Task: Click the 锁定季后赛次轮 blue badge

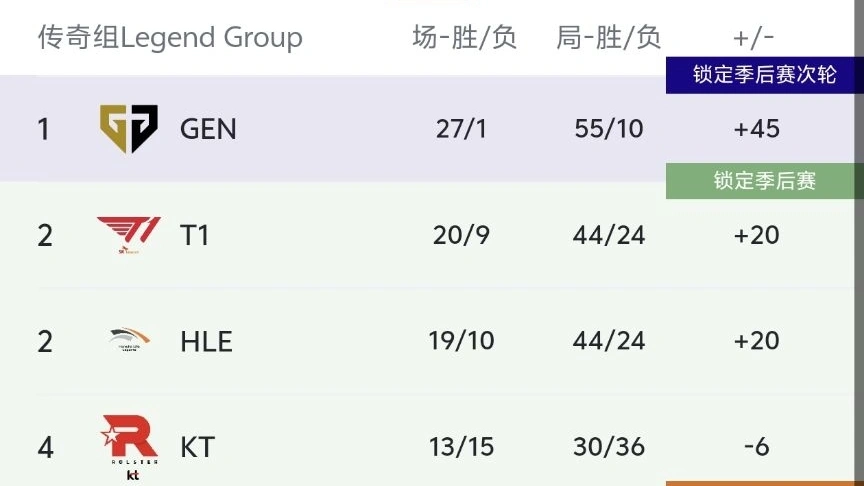Action: [x=765, y=75]
